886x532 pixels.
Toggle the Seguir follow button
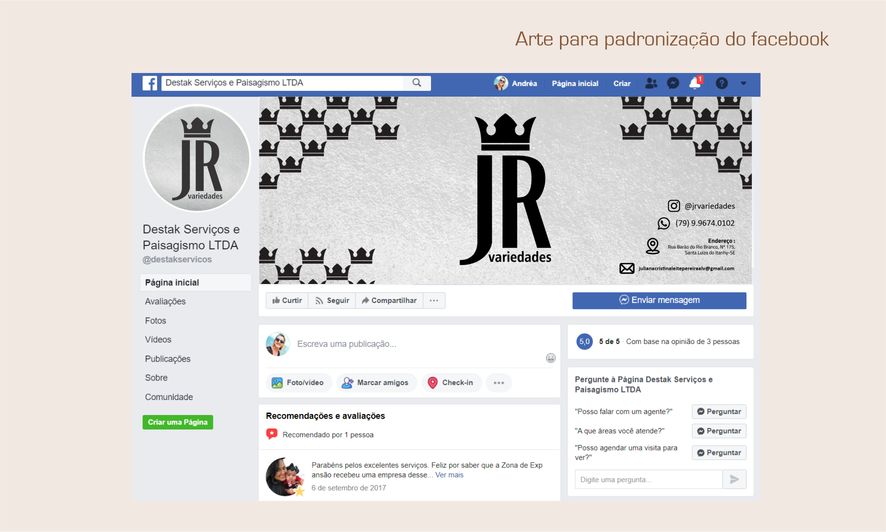pos(332,300)
